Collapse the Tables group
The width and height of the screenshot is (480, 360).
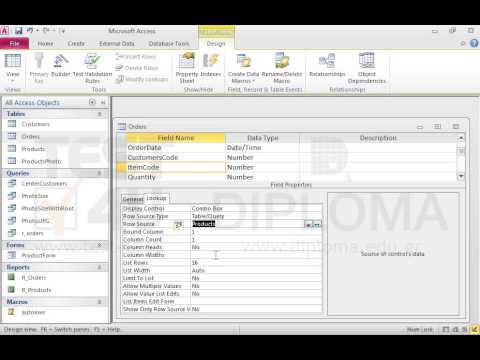click(x=99, y=114)
